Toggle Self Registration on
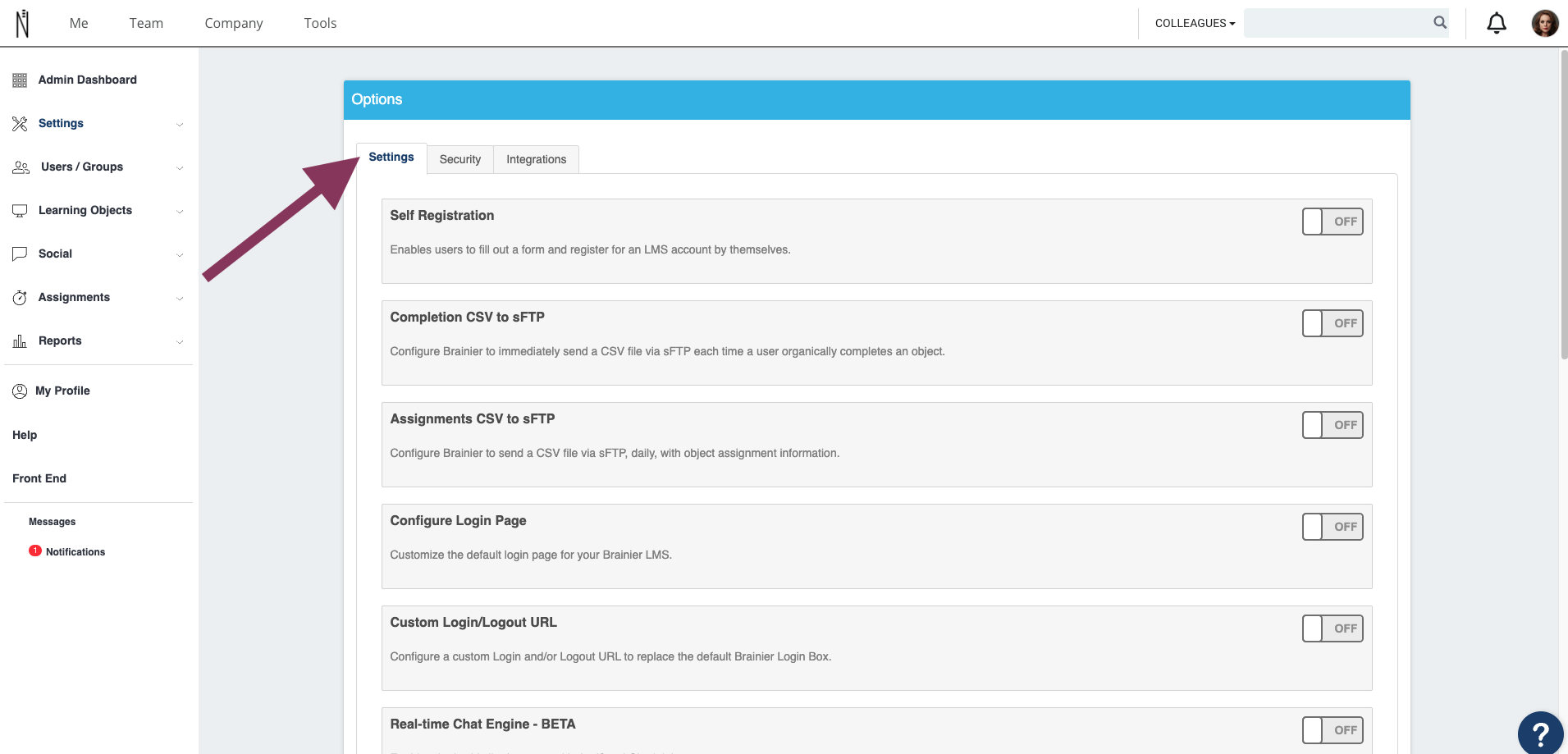 [x=1333, y=222]
